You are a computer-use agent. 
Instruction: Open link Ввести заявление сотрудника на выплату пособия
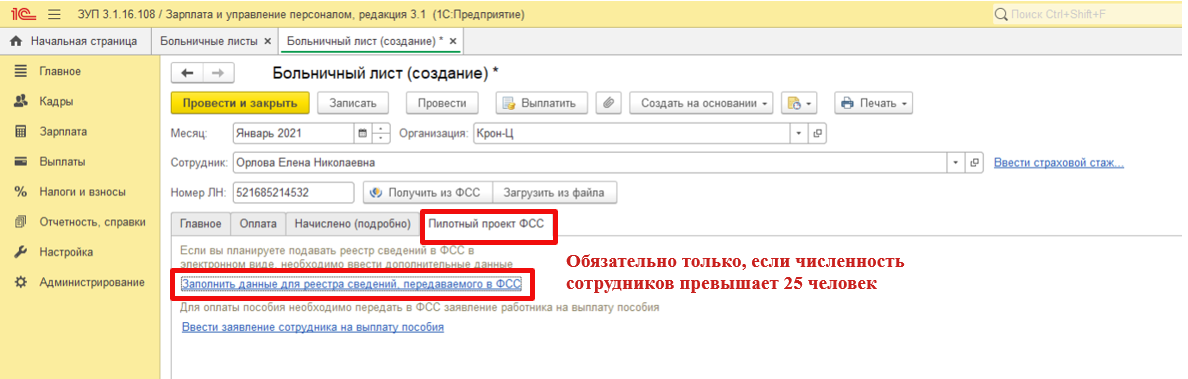313,327
